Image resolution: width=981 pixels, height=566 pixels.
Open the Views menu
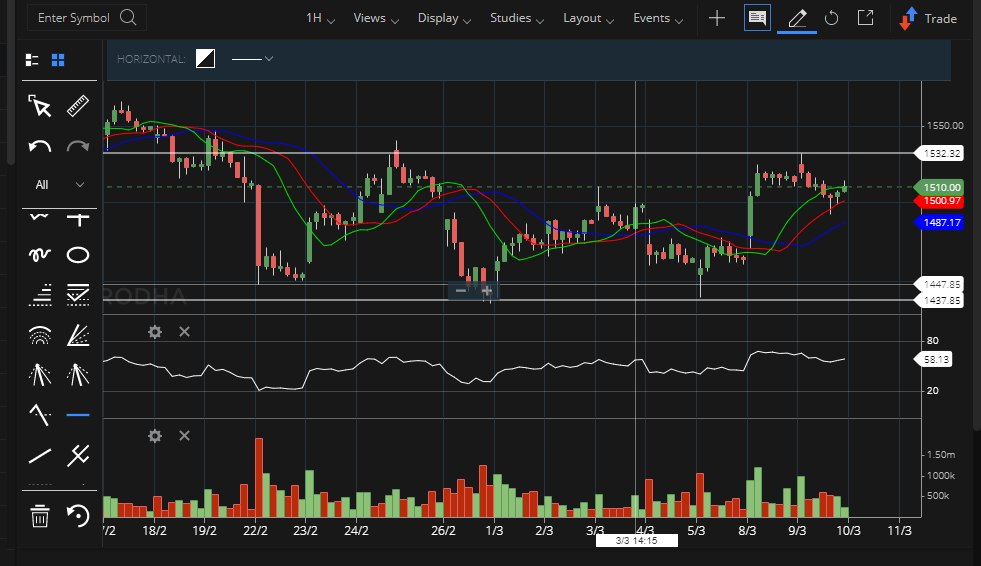pyautogui.click(x=376, y=18)
